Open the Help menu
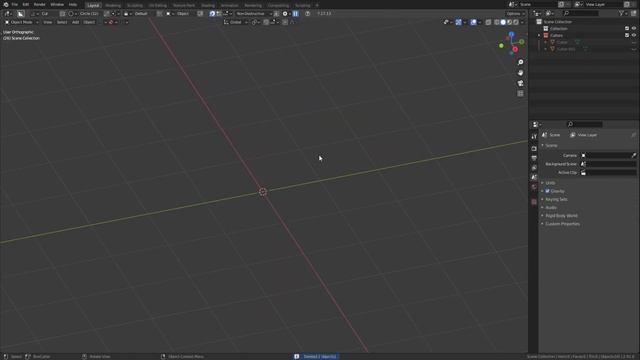This screenshot has height=360, width=640. (x=73, y=4)
